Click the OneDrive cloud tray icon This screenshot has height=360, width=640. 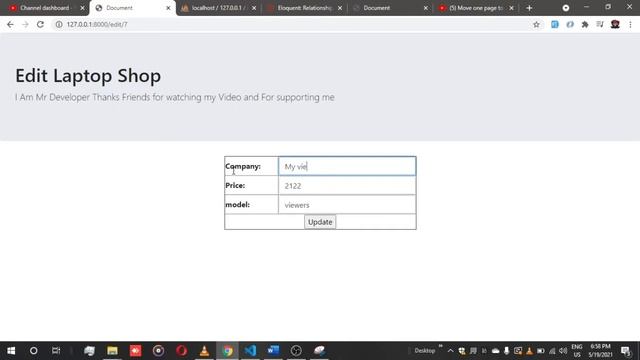point(496,351)
